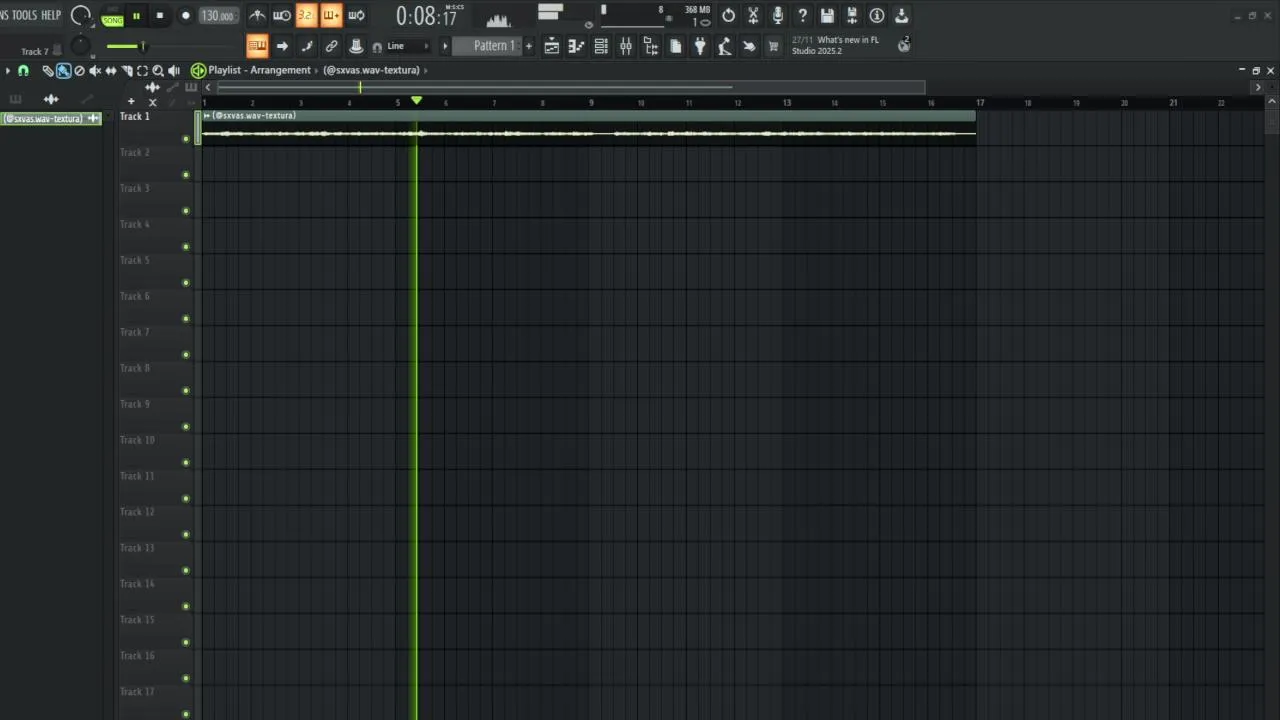1280x720 pixels.
Task: Toggle typing keyboard to piano
Action: tap(257, 46)
